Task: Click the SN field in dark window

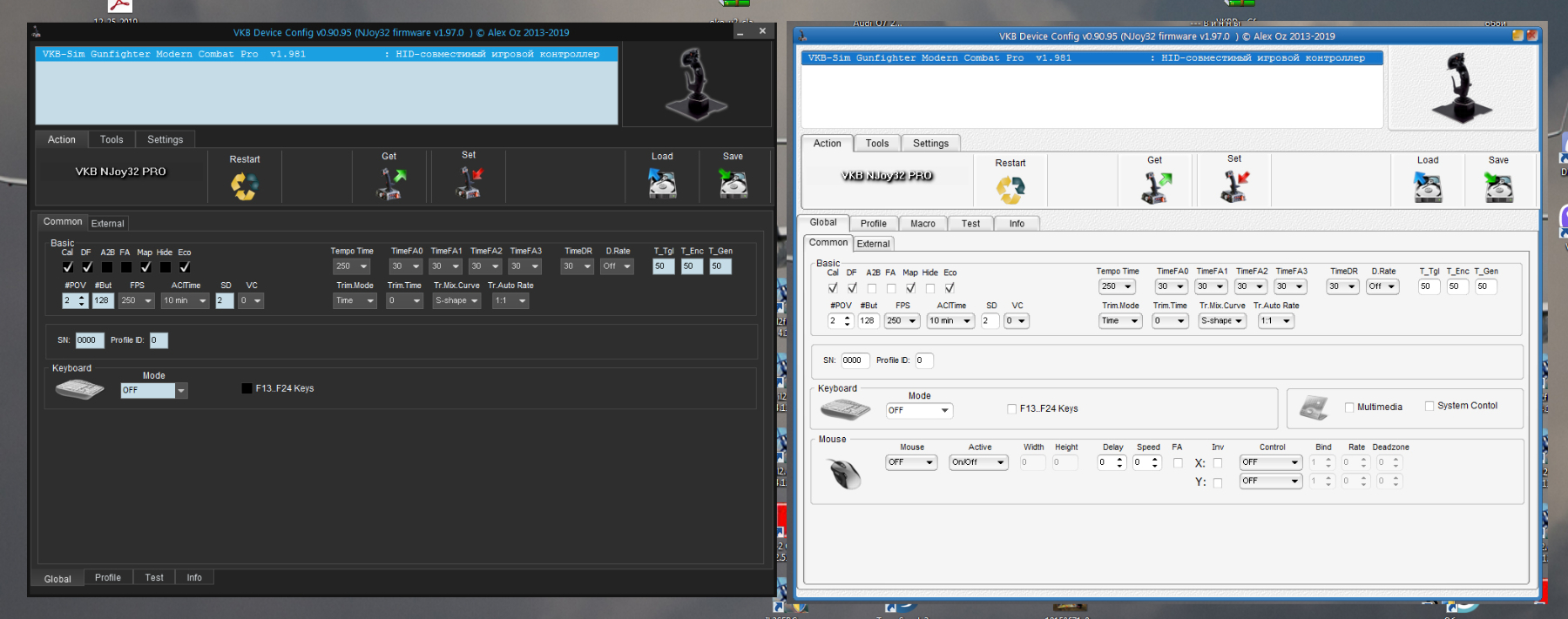Action: click(89, 340)
